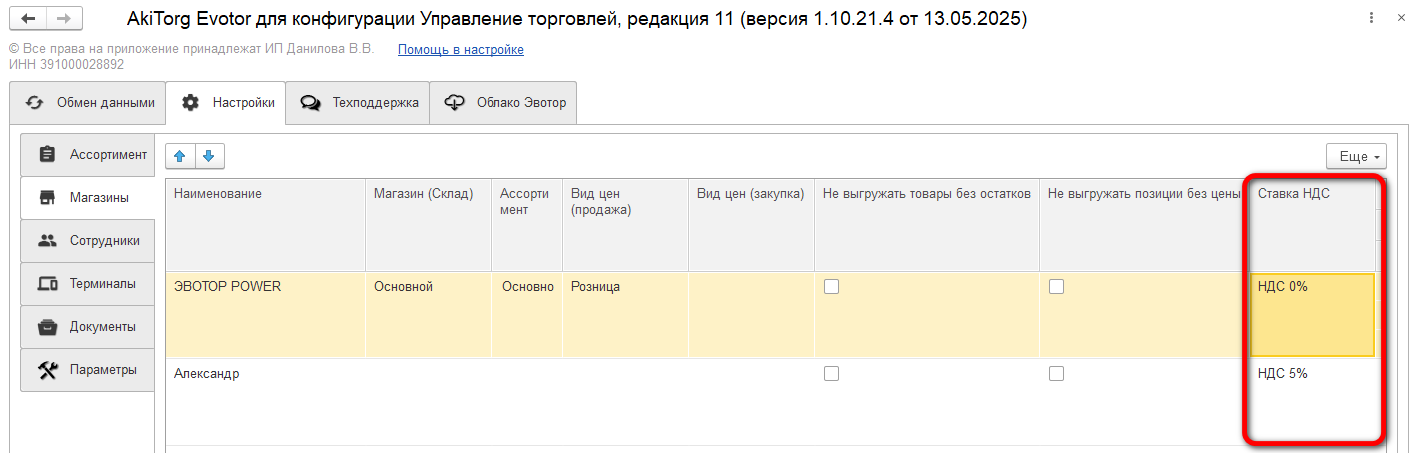Open the Облако Эвотор tab
The width and height of the screenshot is (1415, 453).
tap(504, 103)
